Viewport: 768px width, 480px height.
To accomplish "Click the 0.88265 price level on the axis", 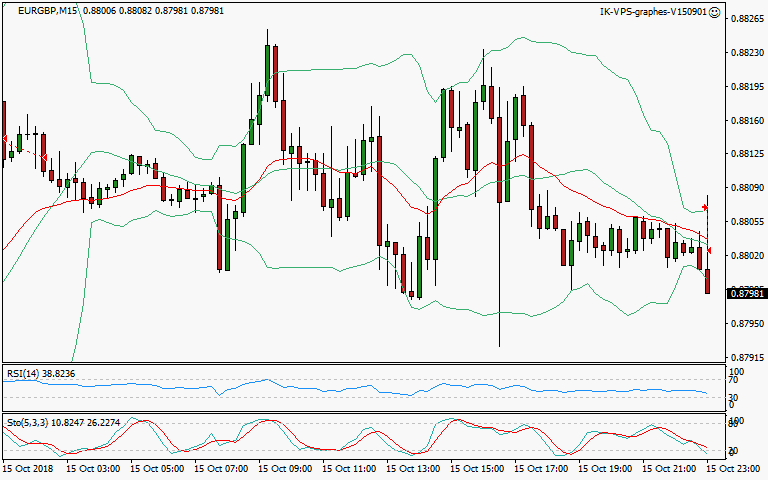I will (744, 18).
